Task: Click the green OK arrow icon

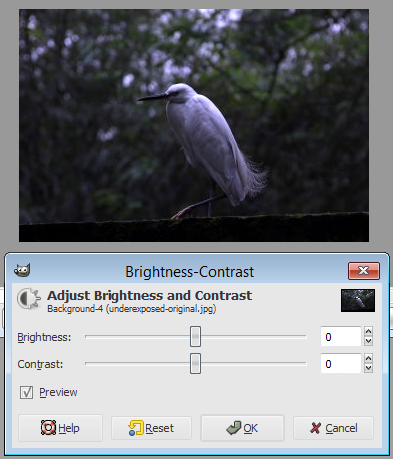Action: coord(233,428)
